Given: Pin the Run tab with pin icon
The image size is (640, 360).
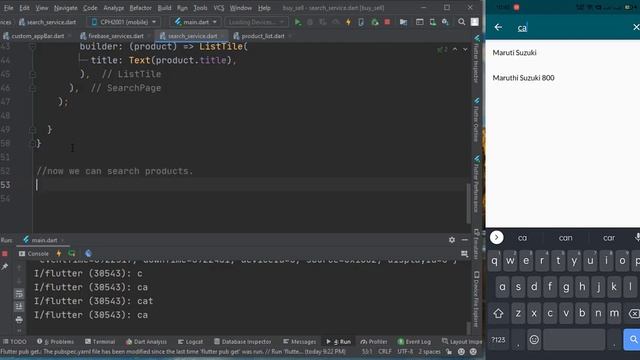Looking at the screenshot, I should click(5, 267).
